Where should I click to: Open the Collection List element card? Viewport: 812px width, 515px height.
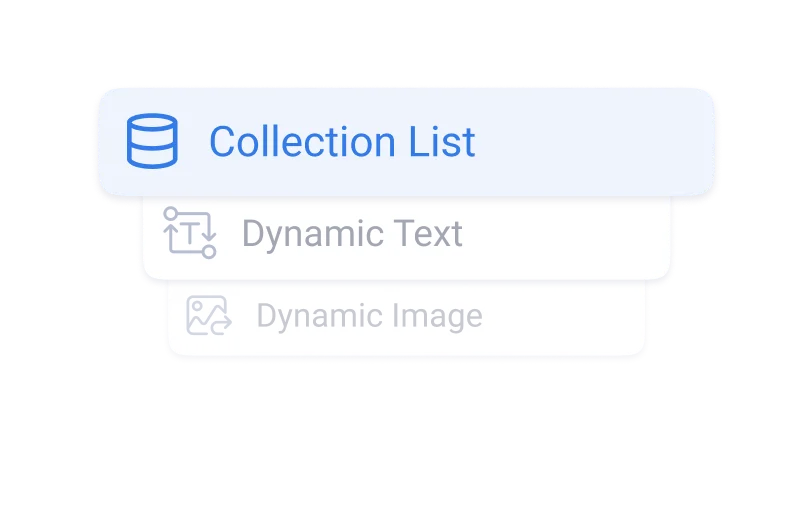pyautogui.click(x=406, y=141)
